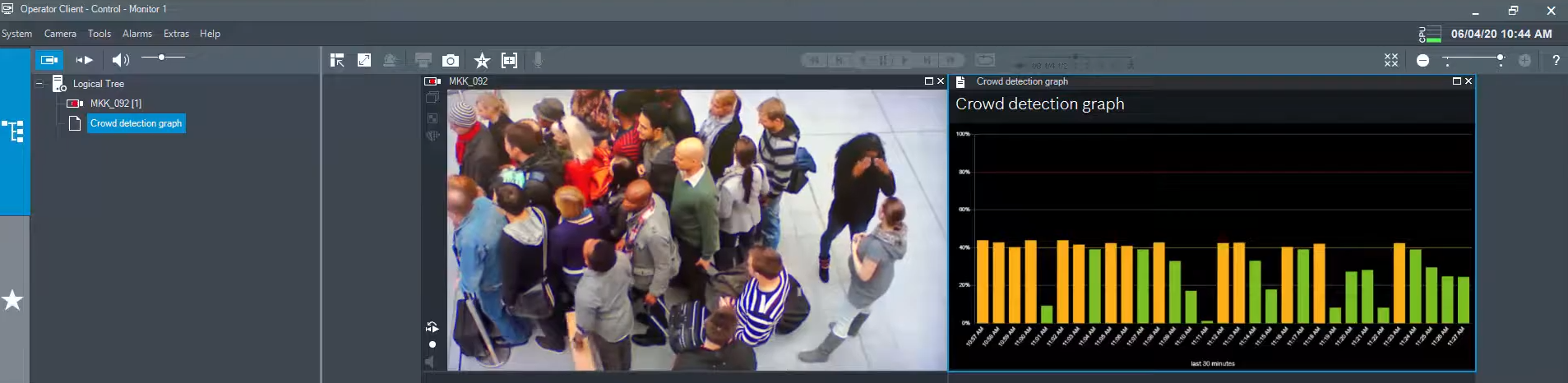Image resolution: width=1568 pixels, height=383 pixels.
Task: Click the loop icon right of the playback controls
Action: (985, 60)
